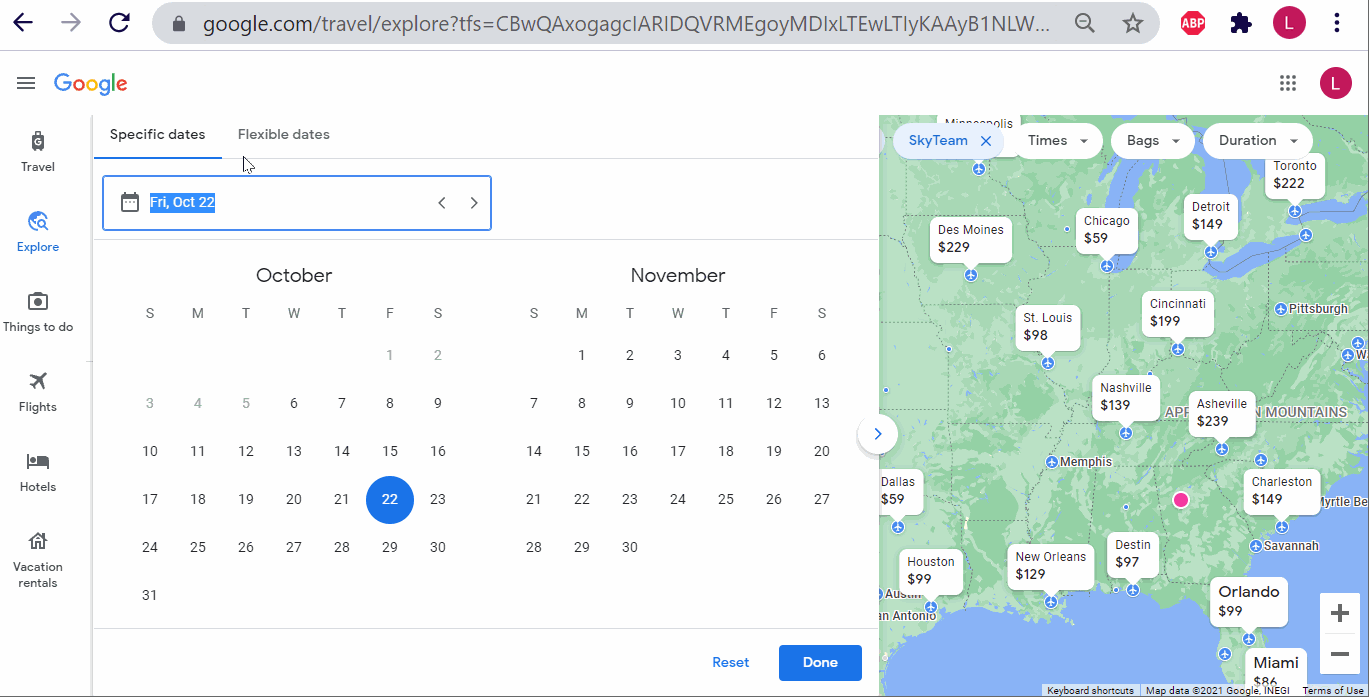Bookmark page with the star icon
Viewport: 1369px width, 697px height.
[x=1132, y=23]
